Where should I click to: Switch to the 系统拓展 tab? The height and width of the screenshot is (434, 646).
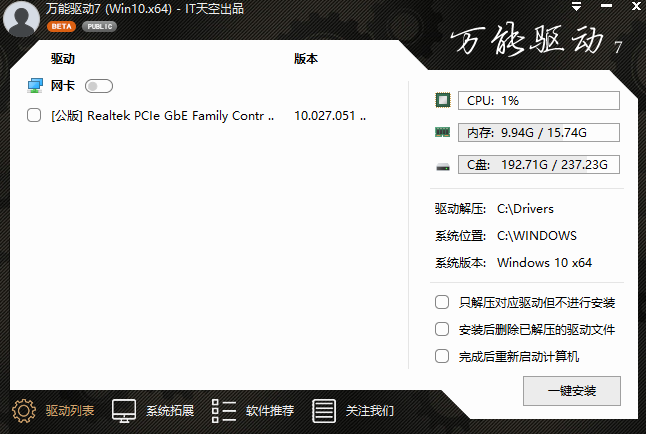[153, 411]
